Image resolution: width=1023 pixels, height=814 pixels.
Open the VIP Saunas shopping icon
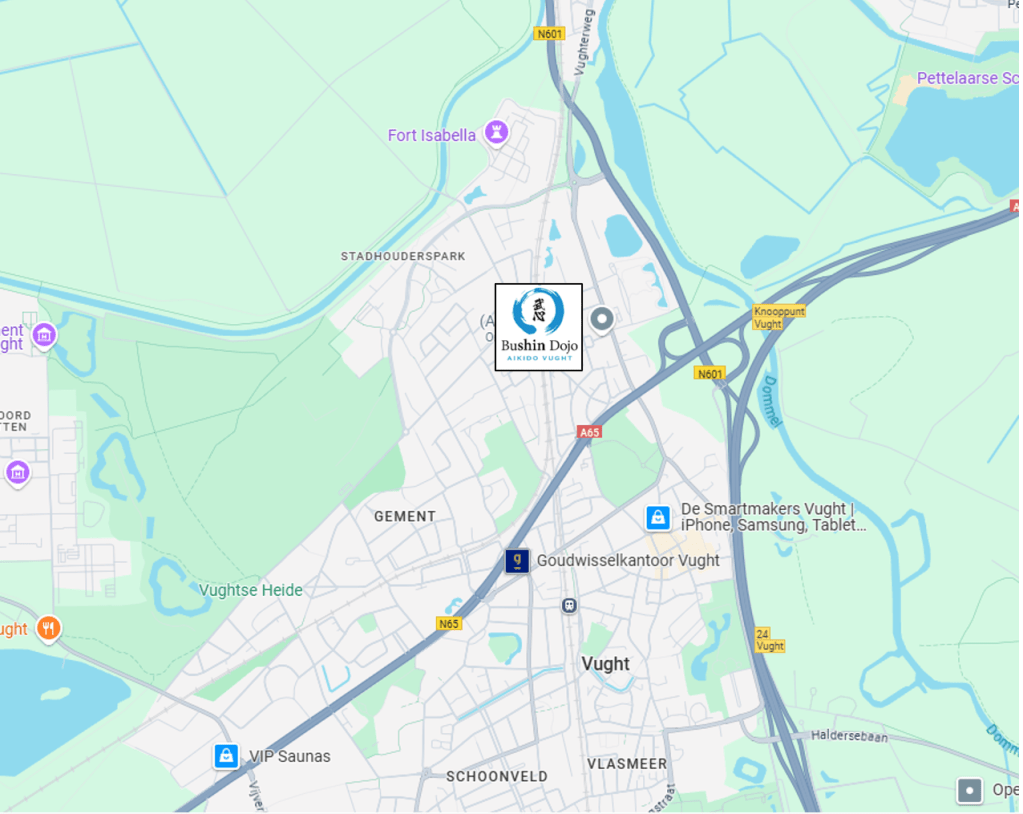coord(226,756)
